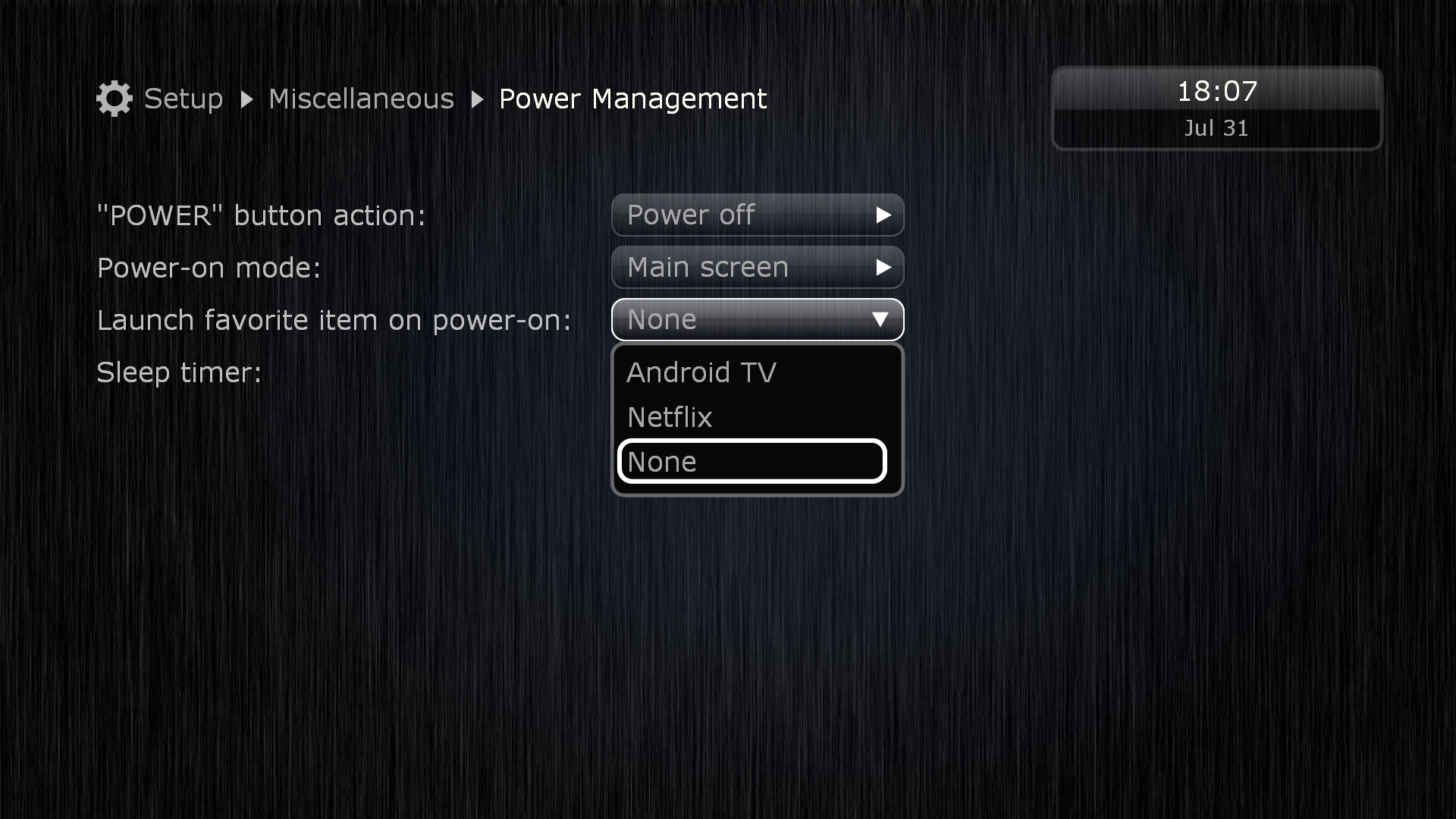
Task: Click breadcrumb arrow after Miscellaneous
Action: (x=477, y=99)
